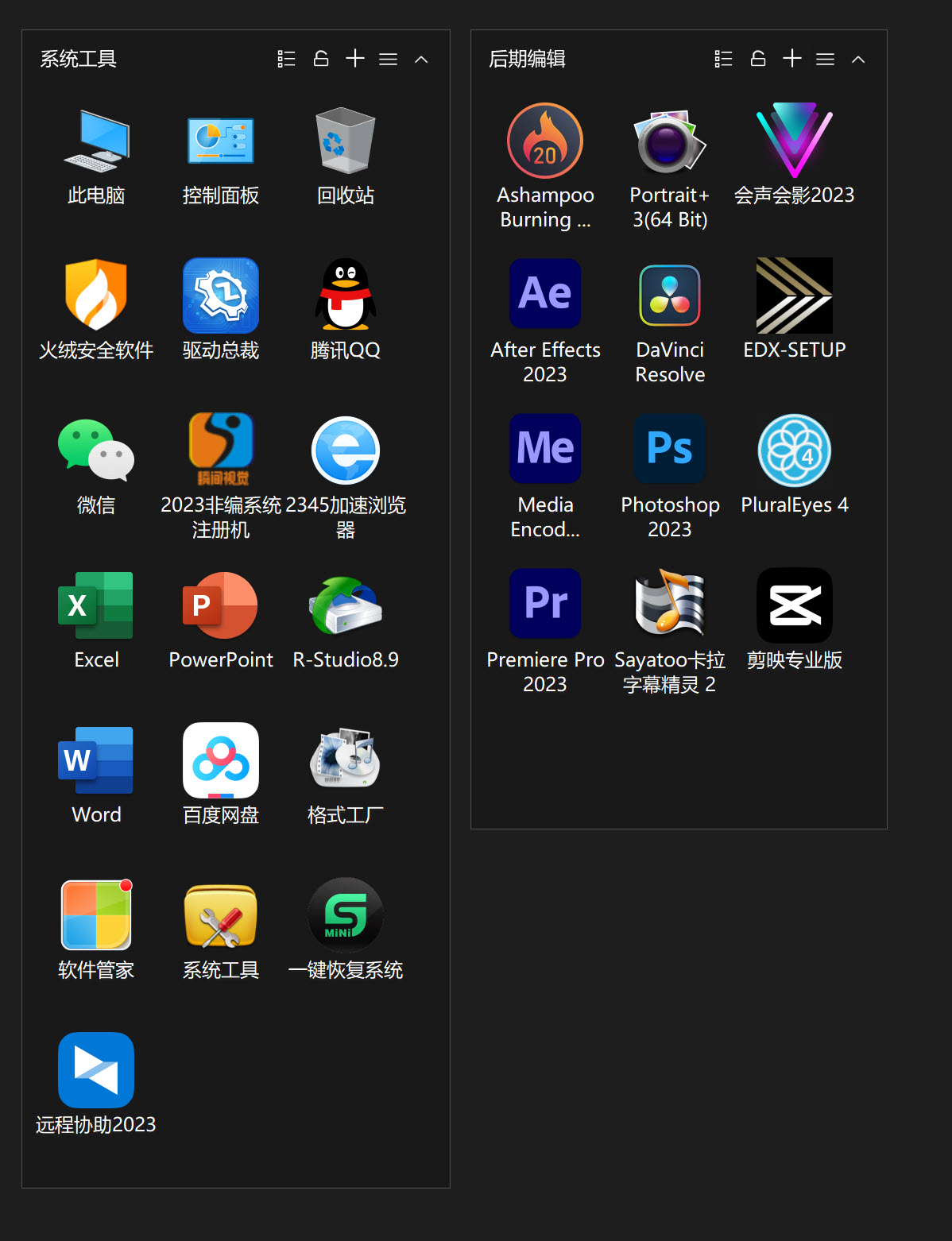The image size is (952, 1241).
Task: Open hamburger menu of 系统工具 panel
Action: tap(389, 59)
